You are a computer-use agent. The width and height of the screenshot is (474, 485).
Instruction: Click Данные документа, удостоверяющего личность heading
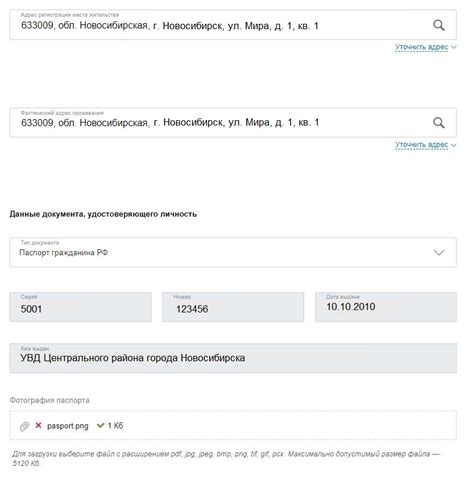tap(103, 214)
